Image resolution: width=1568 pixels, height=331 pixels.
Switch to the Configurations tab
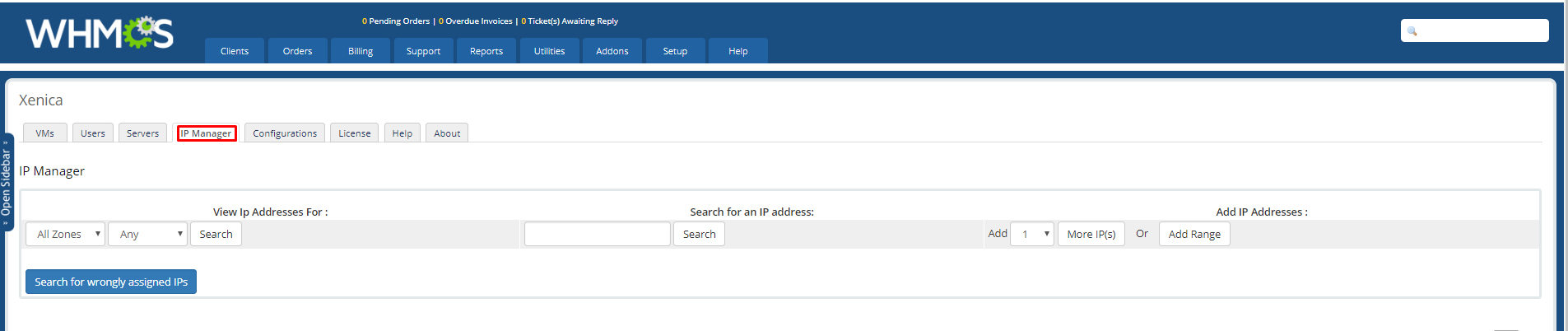285,133
